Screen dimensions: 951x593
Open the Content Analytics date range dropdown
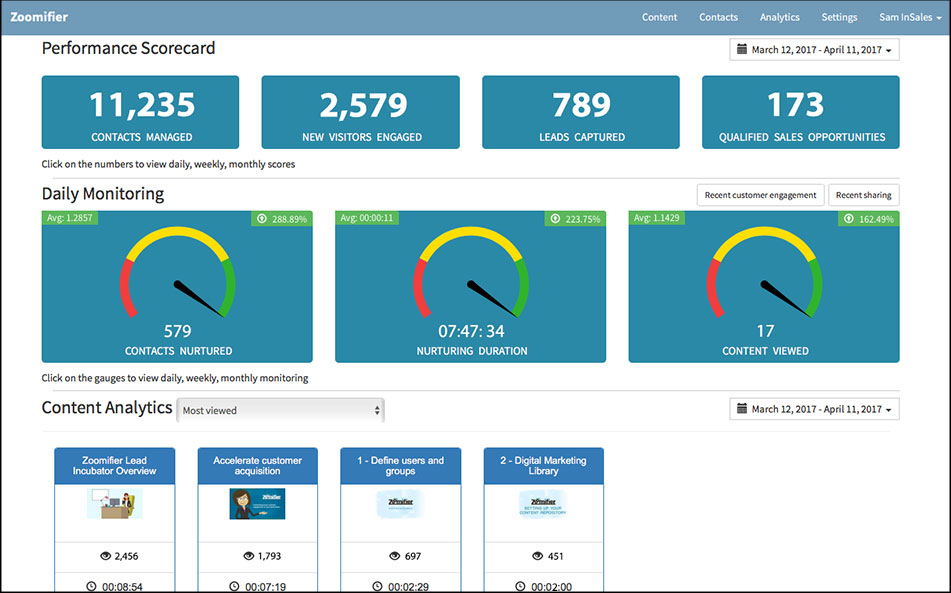(x=814, y=409)
